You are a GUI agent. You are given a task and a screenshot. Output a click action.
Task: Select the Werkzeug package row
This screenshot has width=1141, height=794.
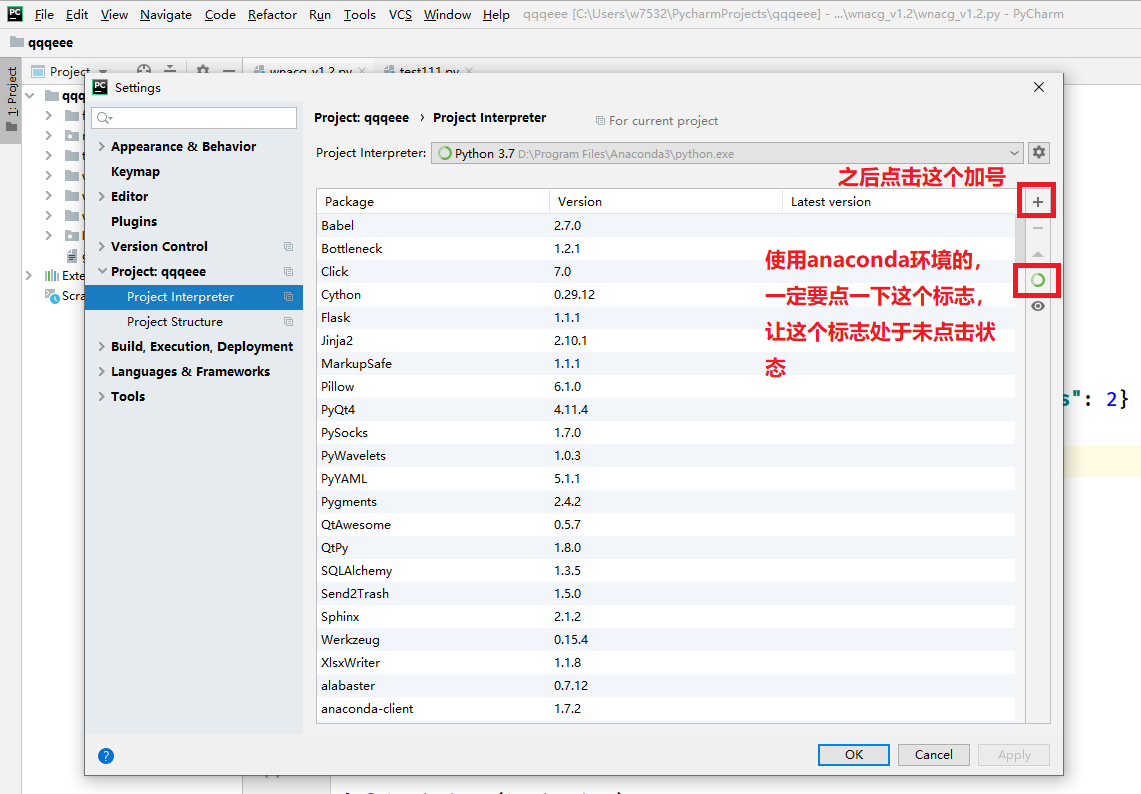666,640
